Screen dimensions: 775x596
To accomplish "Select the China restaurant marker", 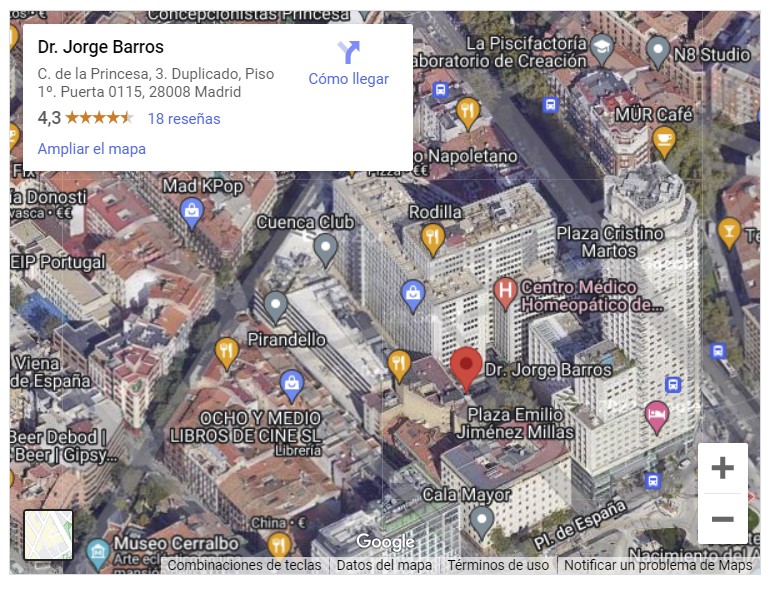I will [x=279, y=547].
